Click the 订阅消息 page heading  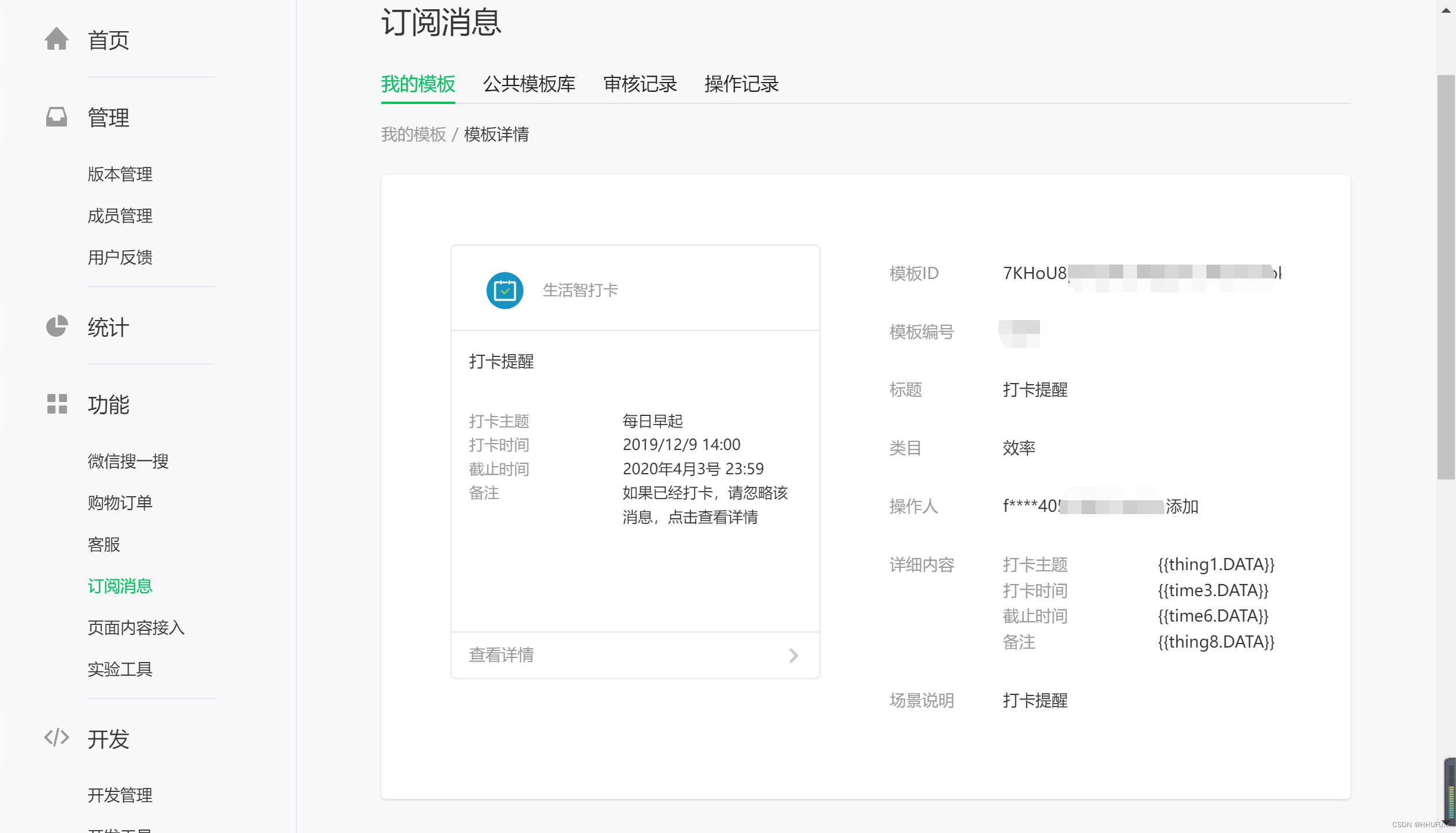(441, 22)
